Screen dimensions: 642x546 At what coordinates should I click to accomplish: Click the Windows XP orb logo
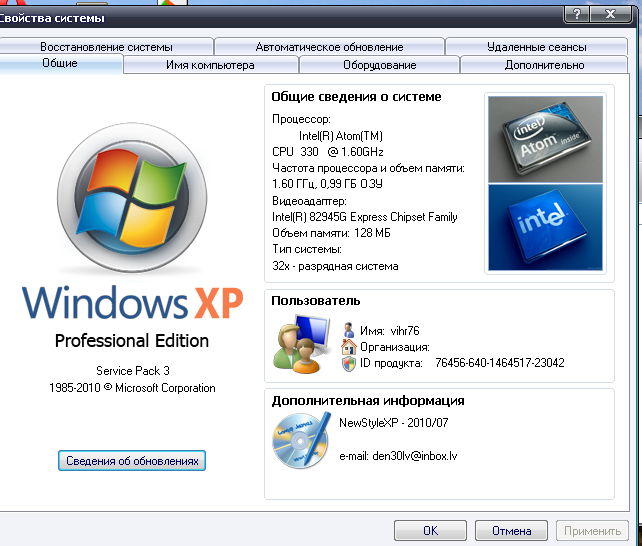132,198
